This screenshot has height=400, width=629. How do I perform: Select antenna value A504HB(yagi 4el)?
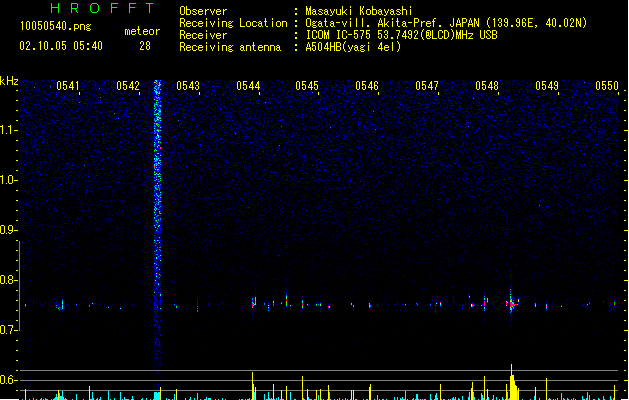[353, 47]
